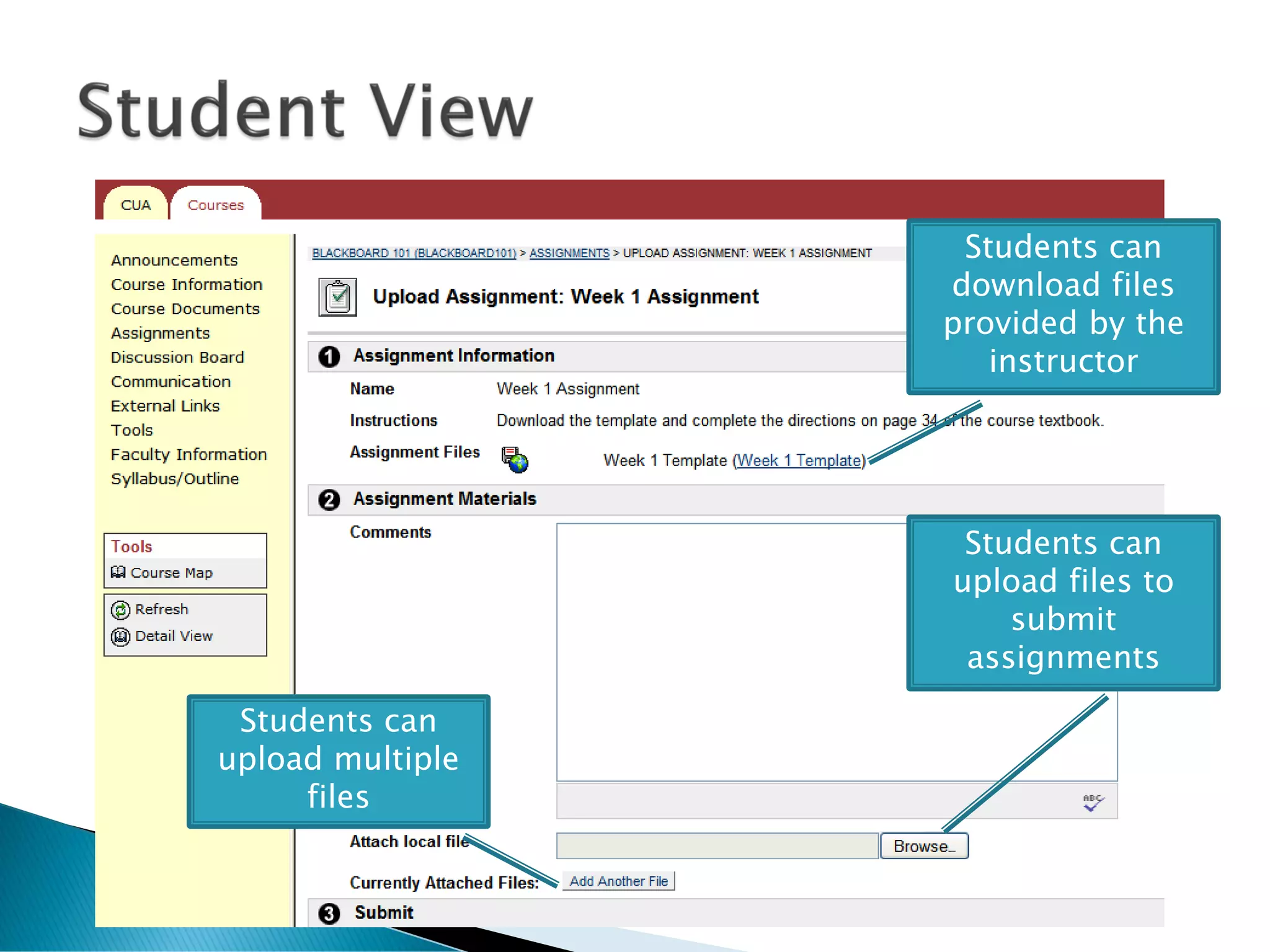Click the Add Another File button
1270x952 pixels.
coord(618,881)
